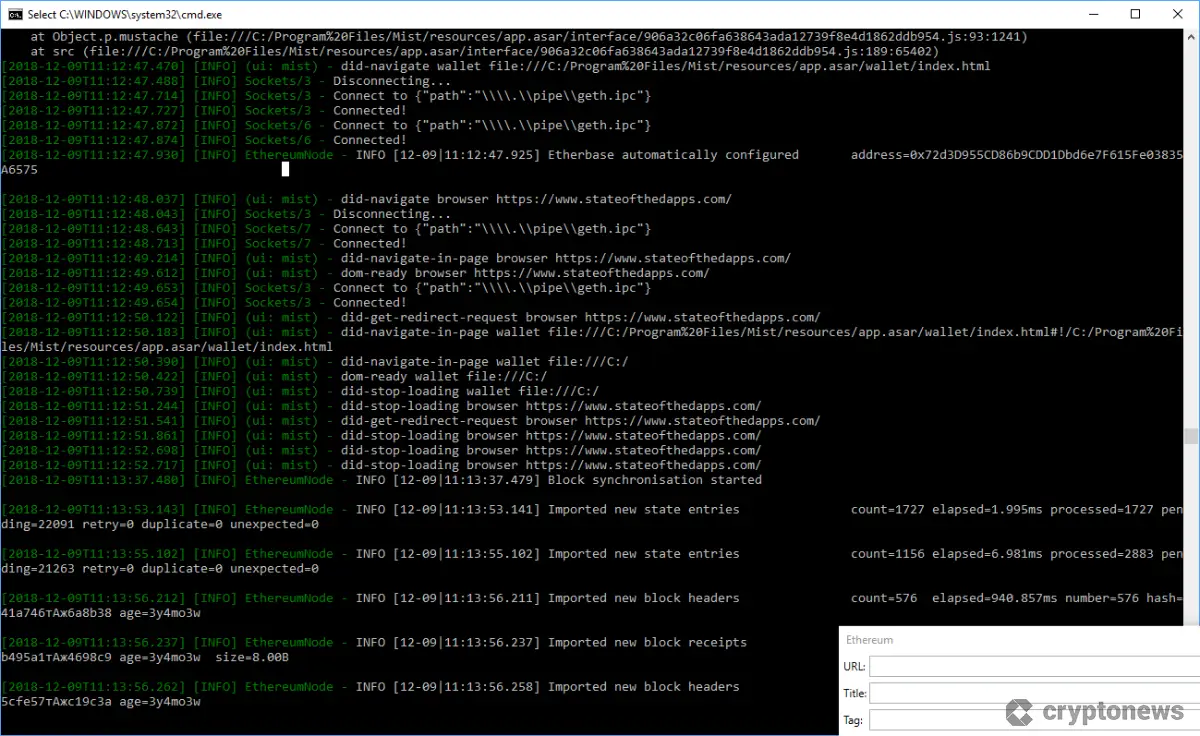1200x736 pixels.
Task: Click the 'size=8.00B' text in log
Action: click(x=252, y=657)
